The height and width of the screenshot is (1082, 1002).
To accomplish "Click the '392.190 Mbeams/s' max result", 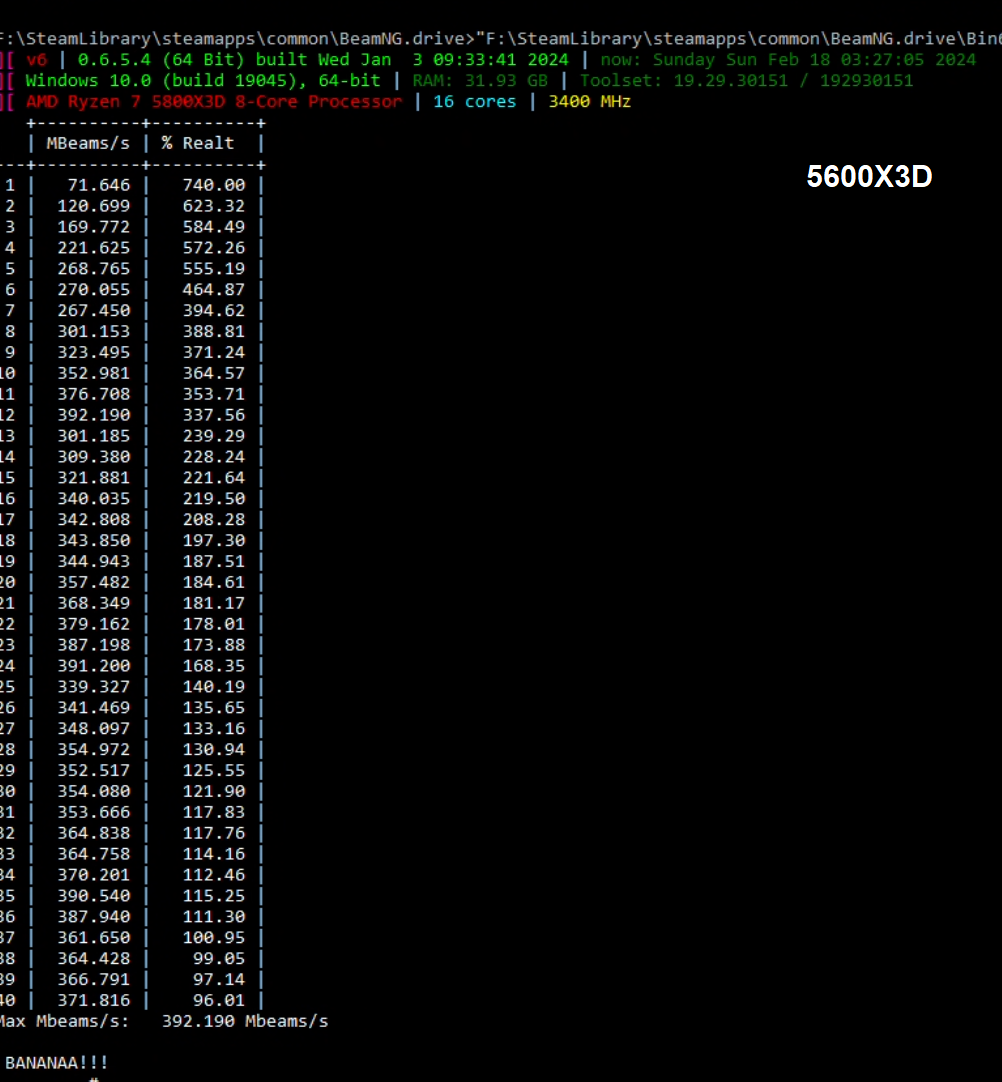I will [x=245, y=1021].
